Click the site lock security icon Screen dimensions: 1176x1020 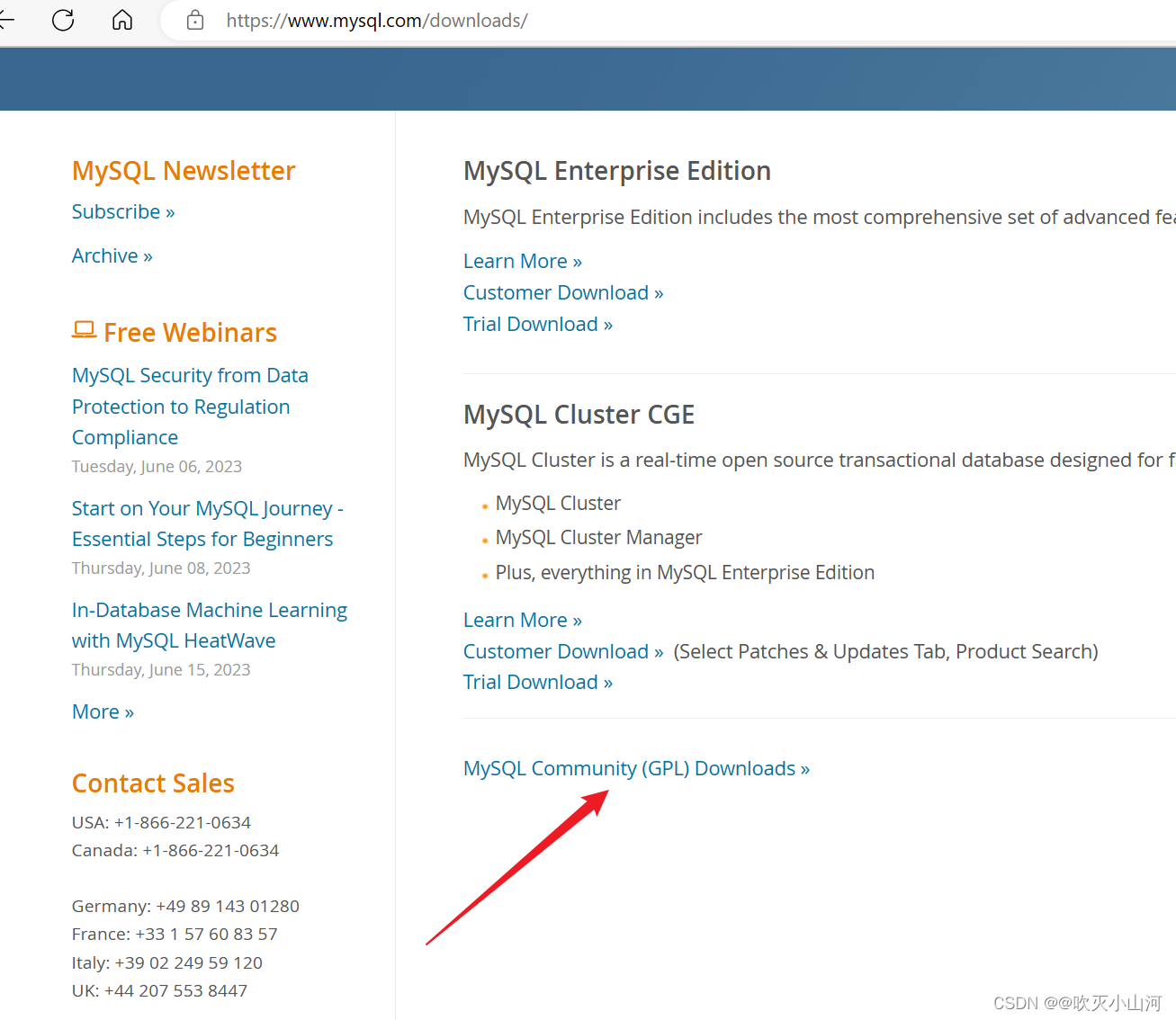195,20
